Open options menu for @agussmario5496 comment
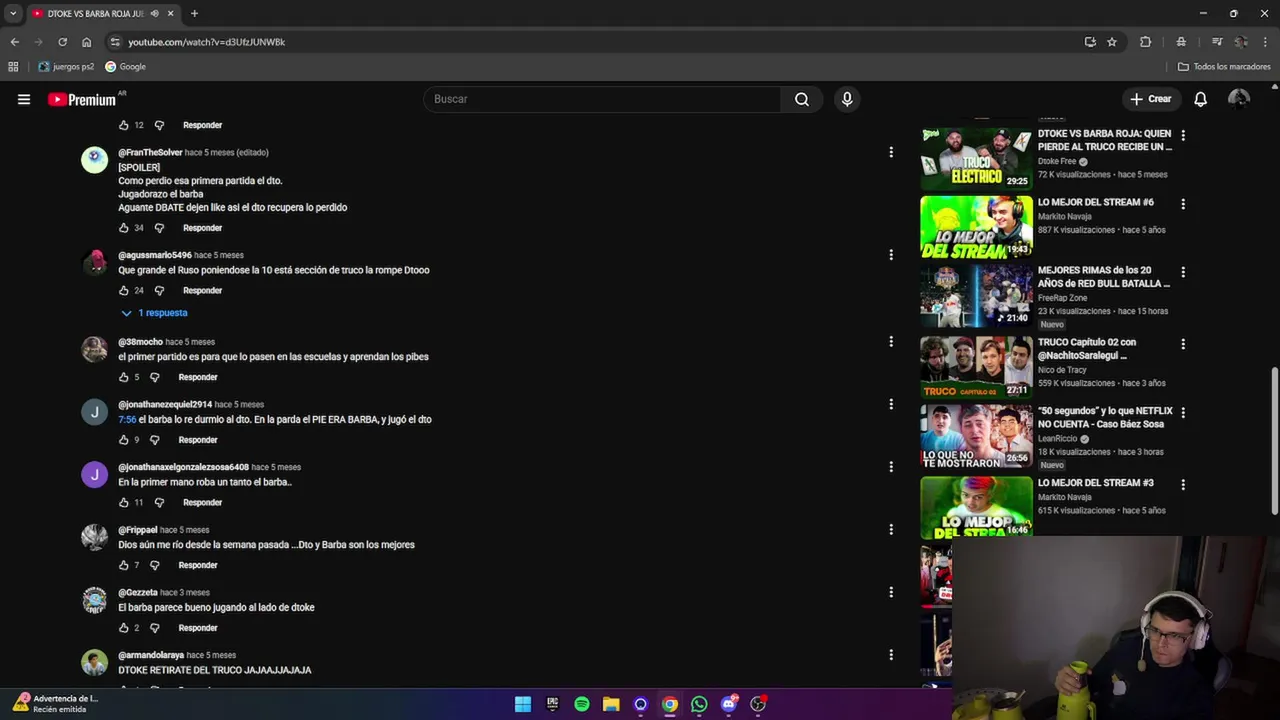1280x720 pixels. point(891,255)
